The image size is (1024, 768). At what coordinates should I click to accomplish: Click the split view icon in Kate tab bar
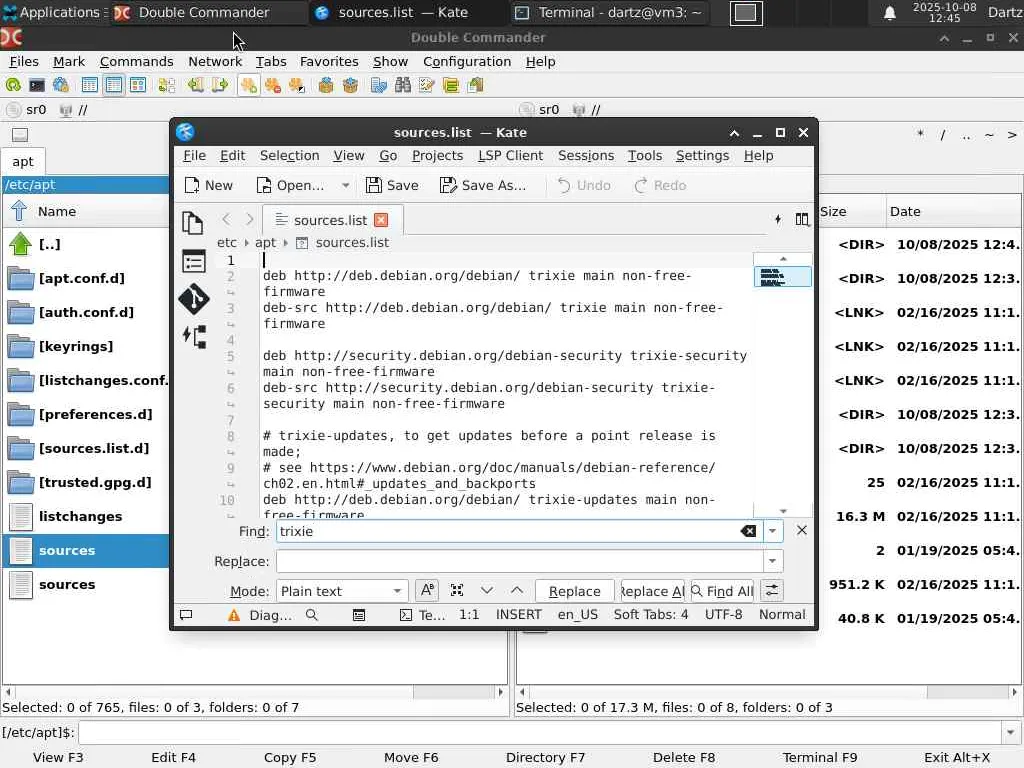802,219
